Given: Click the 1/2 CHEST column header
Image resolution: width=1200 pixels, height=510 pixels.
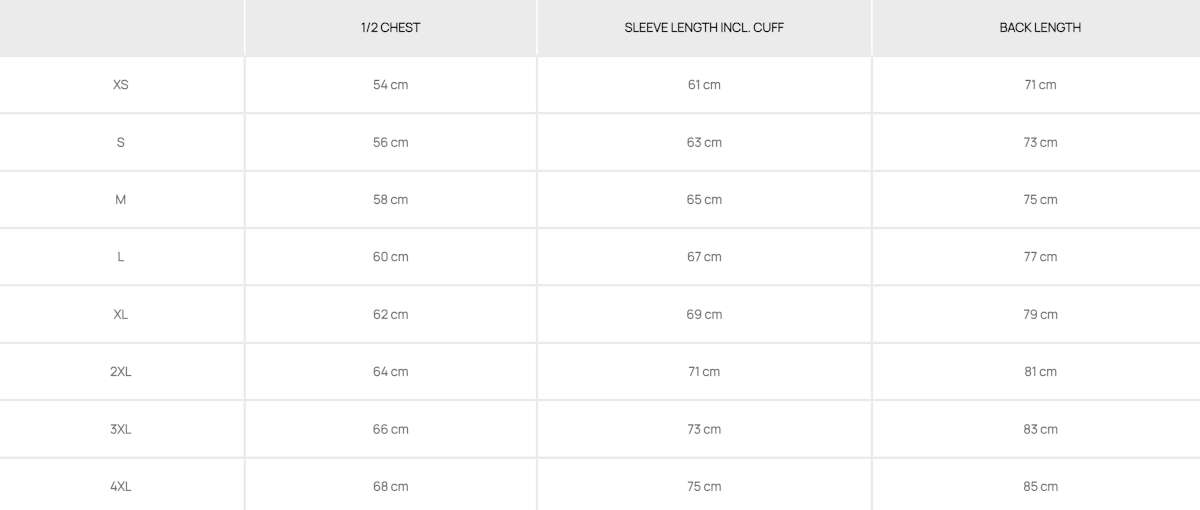Looking at the screenshot, I should pyautogui.click(x=390, y=28).
